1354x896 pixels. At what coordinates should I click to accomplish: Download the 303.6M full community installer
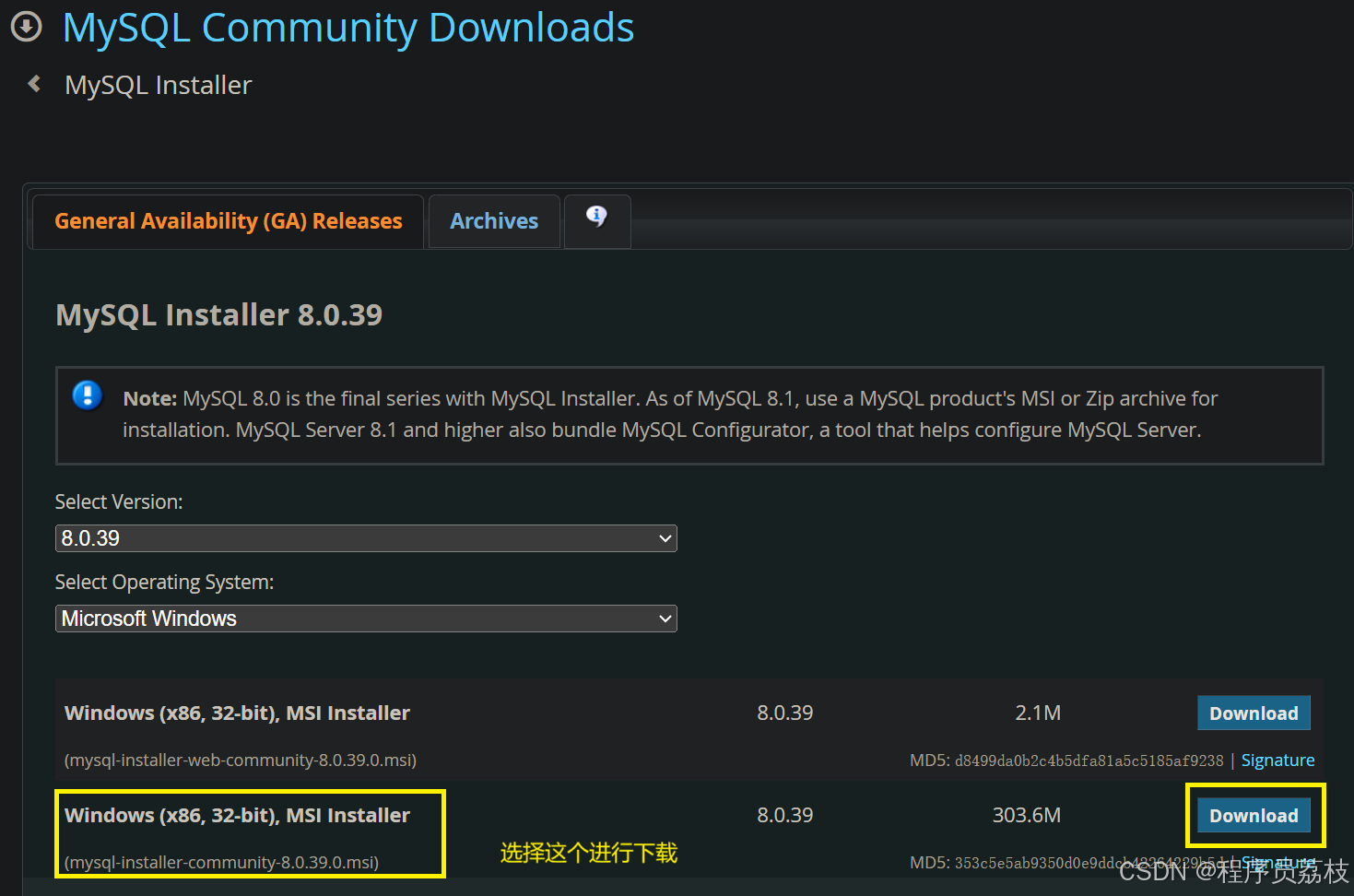[1254, 816]
